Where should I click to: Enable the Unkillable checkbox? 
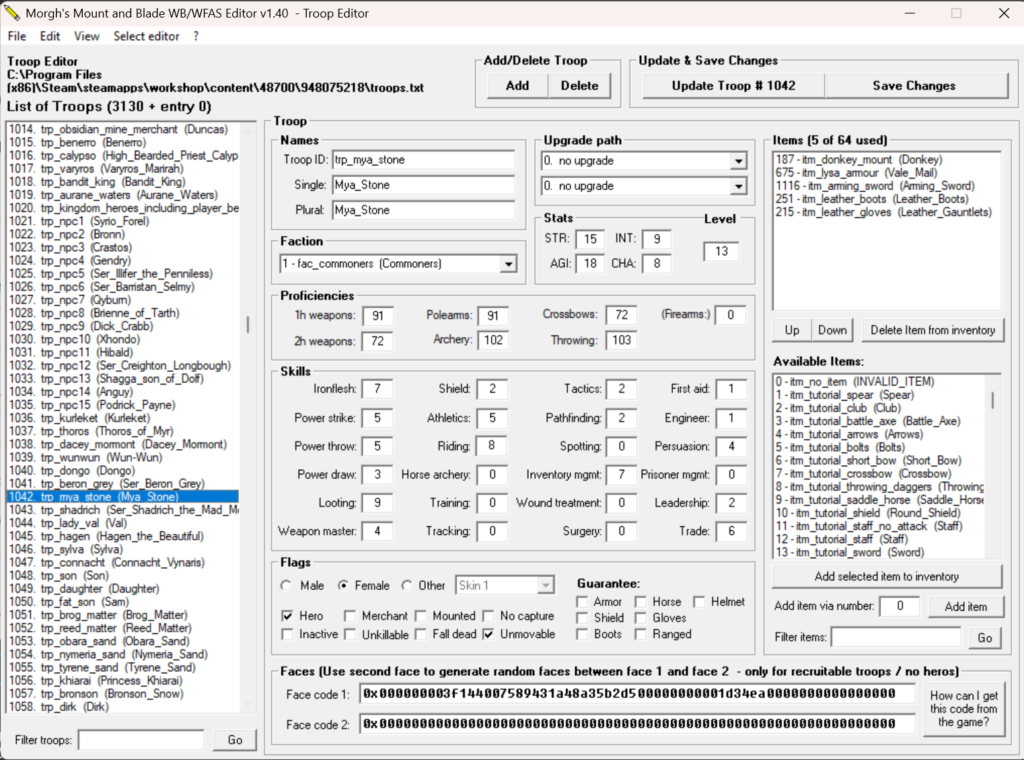click(x=350, y=634)
